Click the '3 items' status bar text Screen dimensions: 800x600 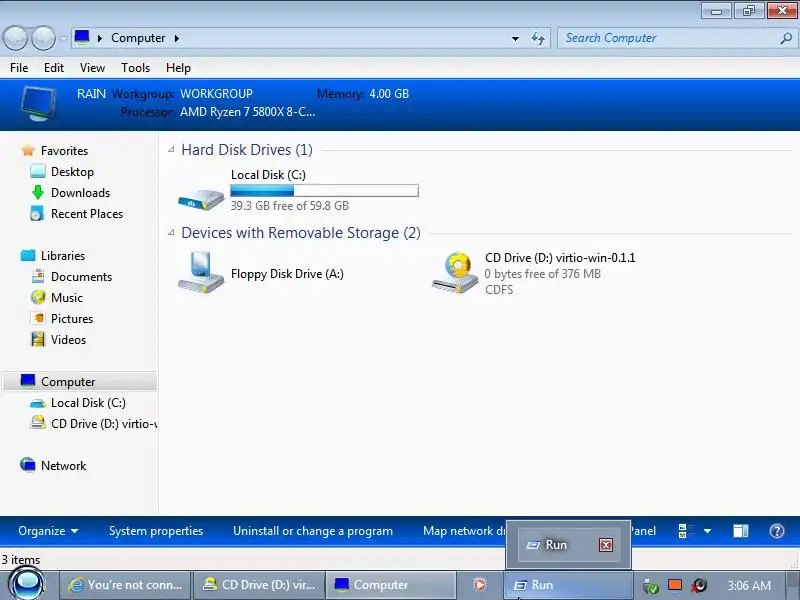point(21,560)
